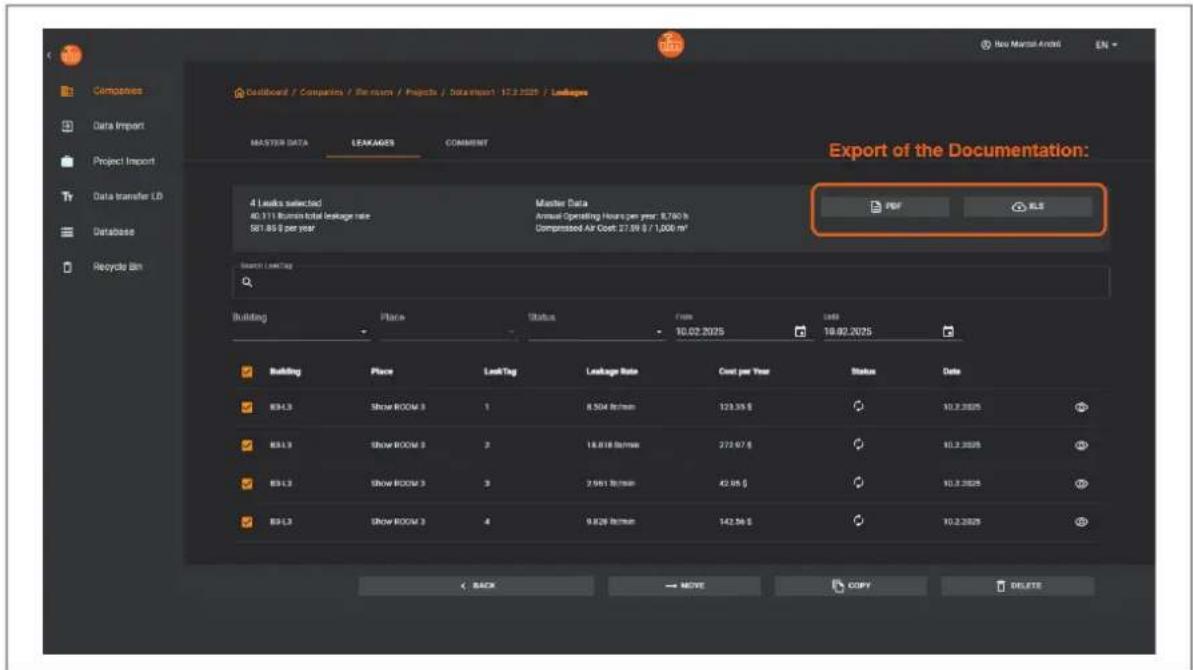
Task: Click the Delete button
Action: coord(1018,586)
